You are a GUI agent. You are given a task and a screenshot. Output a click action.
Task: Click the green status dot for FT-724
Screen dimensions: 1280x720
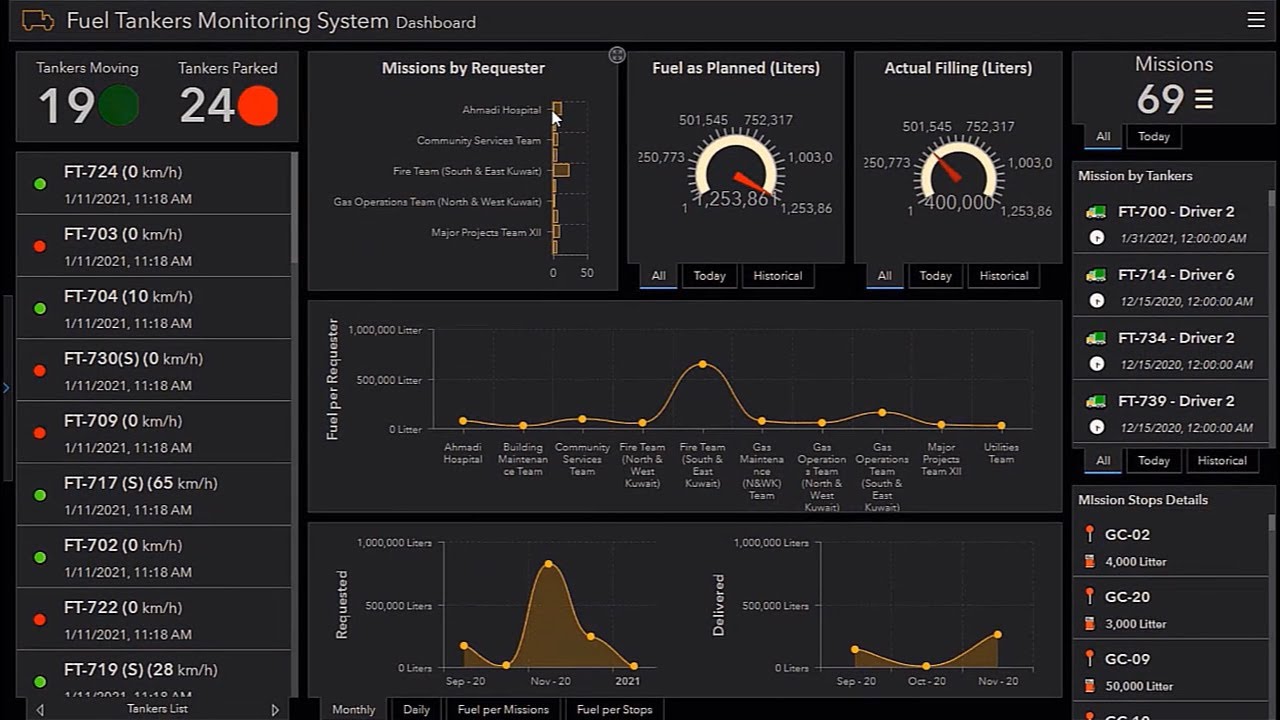(x=40, y=184)
